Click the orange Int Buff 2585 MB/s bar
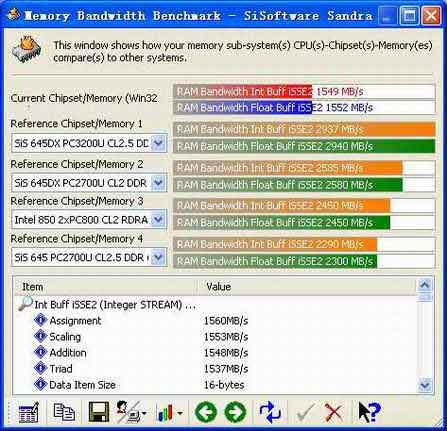 pyautogui.click(x=288, y=168)
